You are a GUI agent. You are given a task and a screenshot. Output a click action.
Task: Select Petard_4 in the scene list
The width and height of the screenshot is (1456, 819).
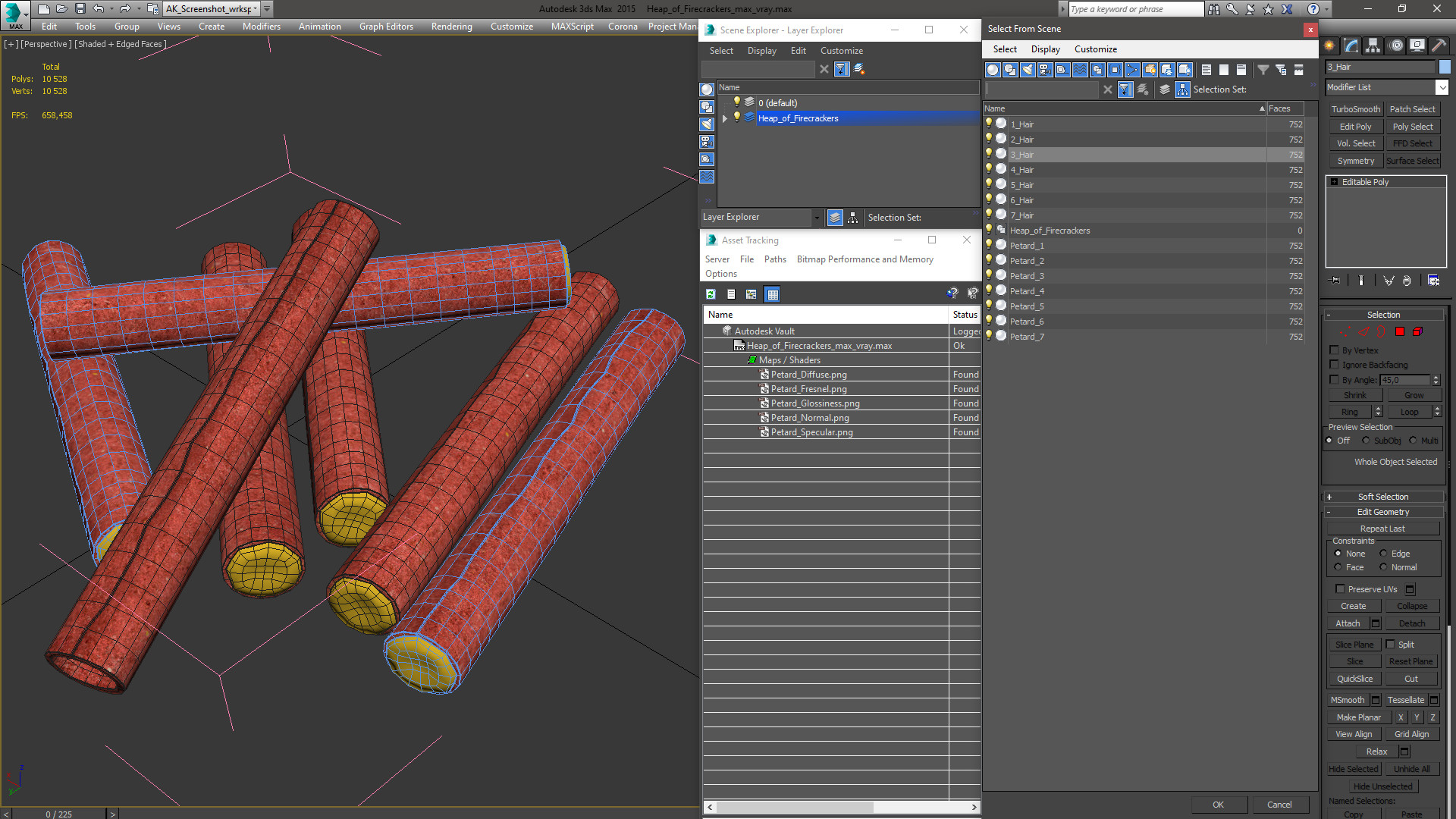pos(1027,291)
